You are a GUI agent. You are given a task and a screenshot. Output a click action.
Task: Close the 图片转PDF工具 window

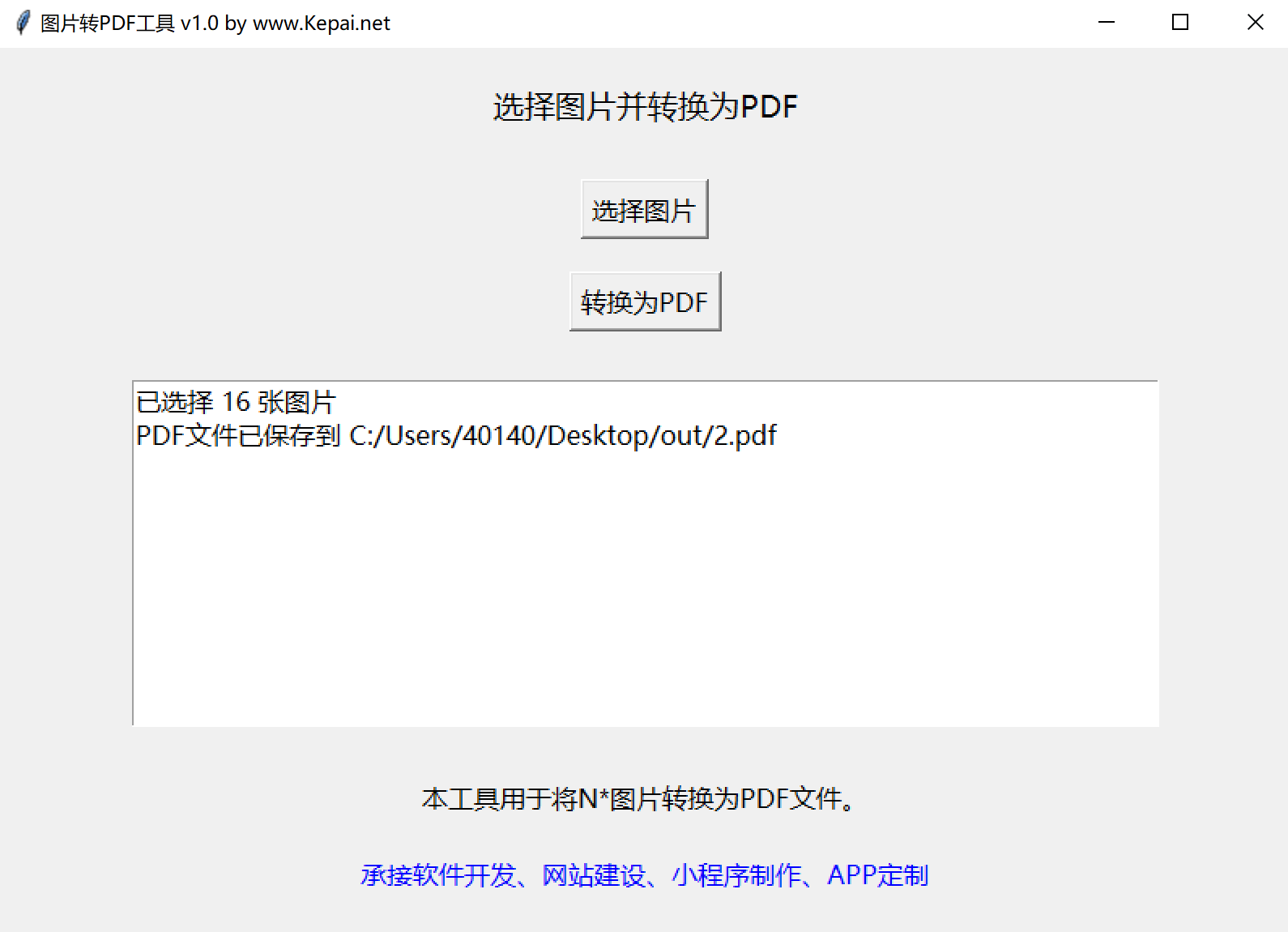tap(1255, 23)
